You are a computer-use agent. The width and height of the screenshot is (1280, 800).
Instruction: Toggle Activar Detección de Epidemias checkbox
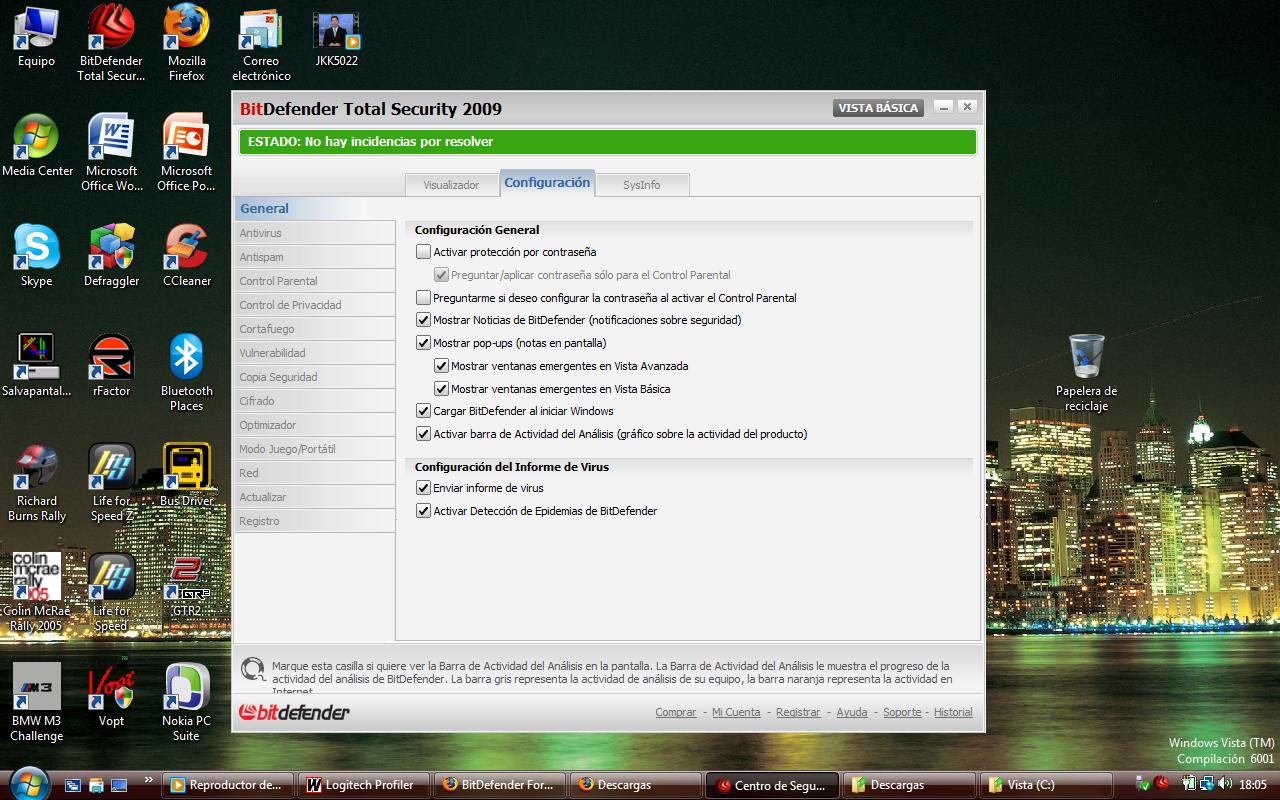[424, 511]
